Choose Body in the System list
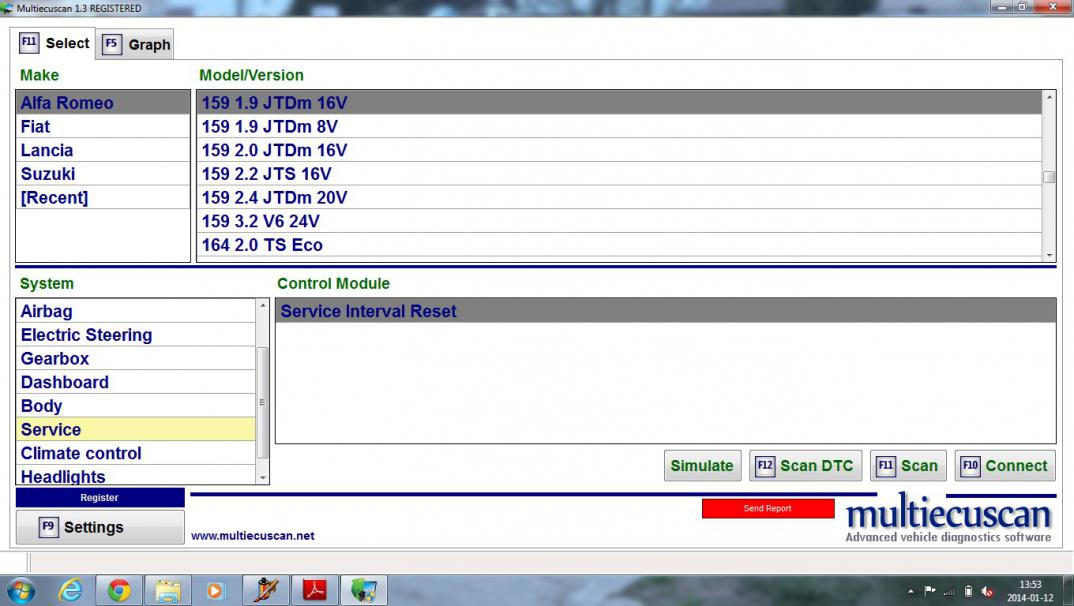This screenshot has height=606, width=1074. pyautogui.click(x=136, y=405)
